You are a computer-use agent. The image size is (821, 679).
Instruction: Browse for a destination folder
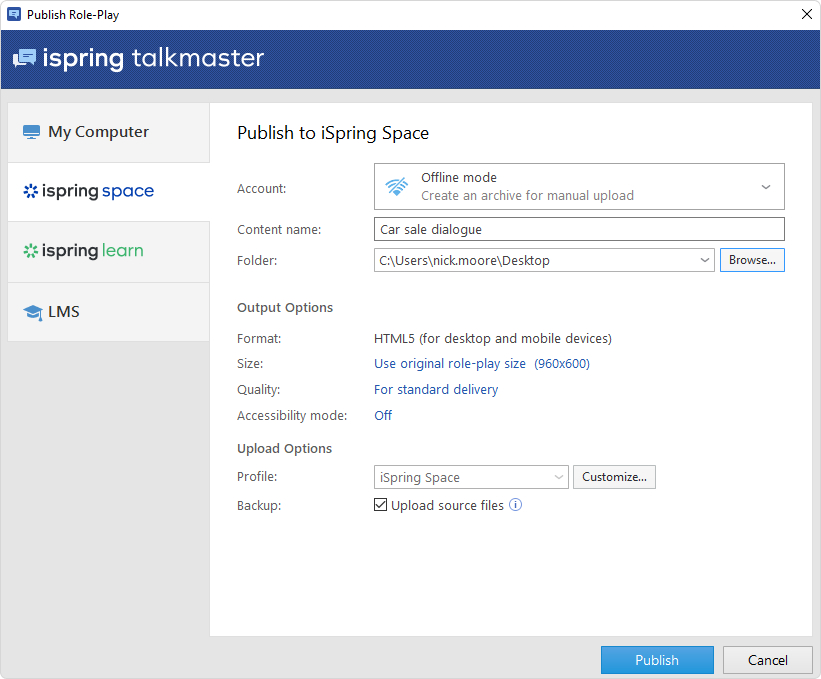752,259
